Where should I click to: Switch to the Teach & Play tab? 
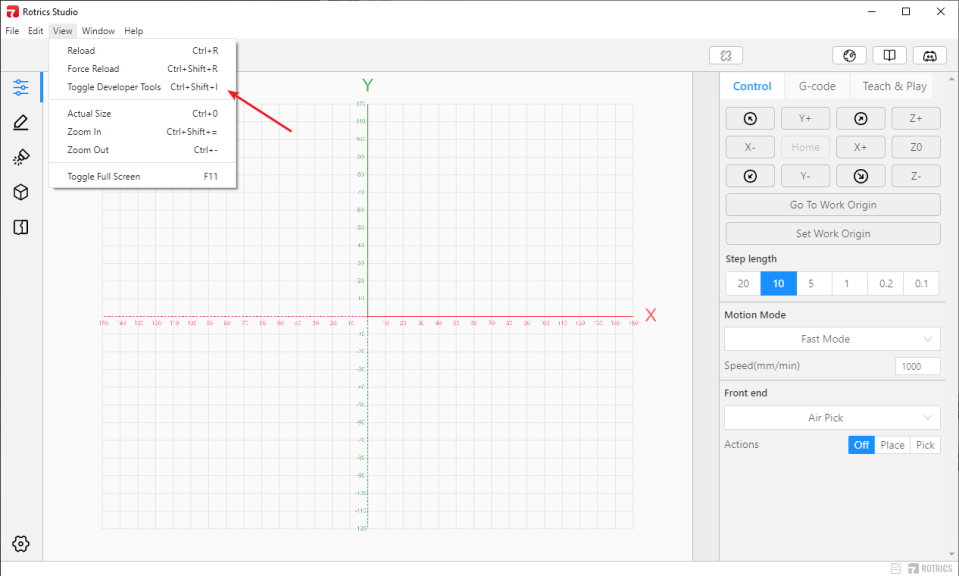click(x=894, y=86)
